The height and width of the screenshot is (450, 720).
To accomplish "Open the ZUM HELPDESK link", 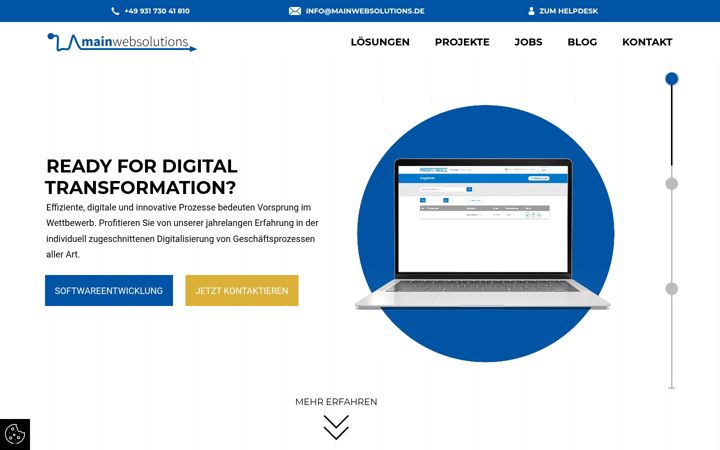I will click(568, 11).
